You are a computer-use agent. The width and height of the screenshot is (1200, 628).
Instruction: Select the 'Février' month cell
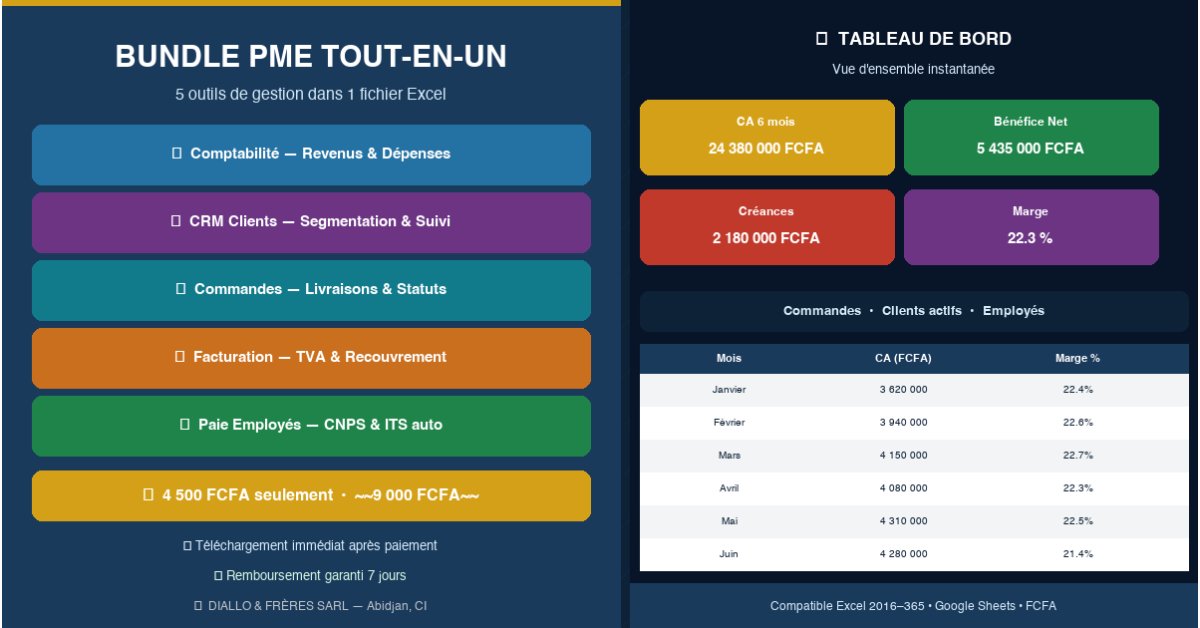coord(729,423)
